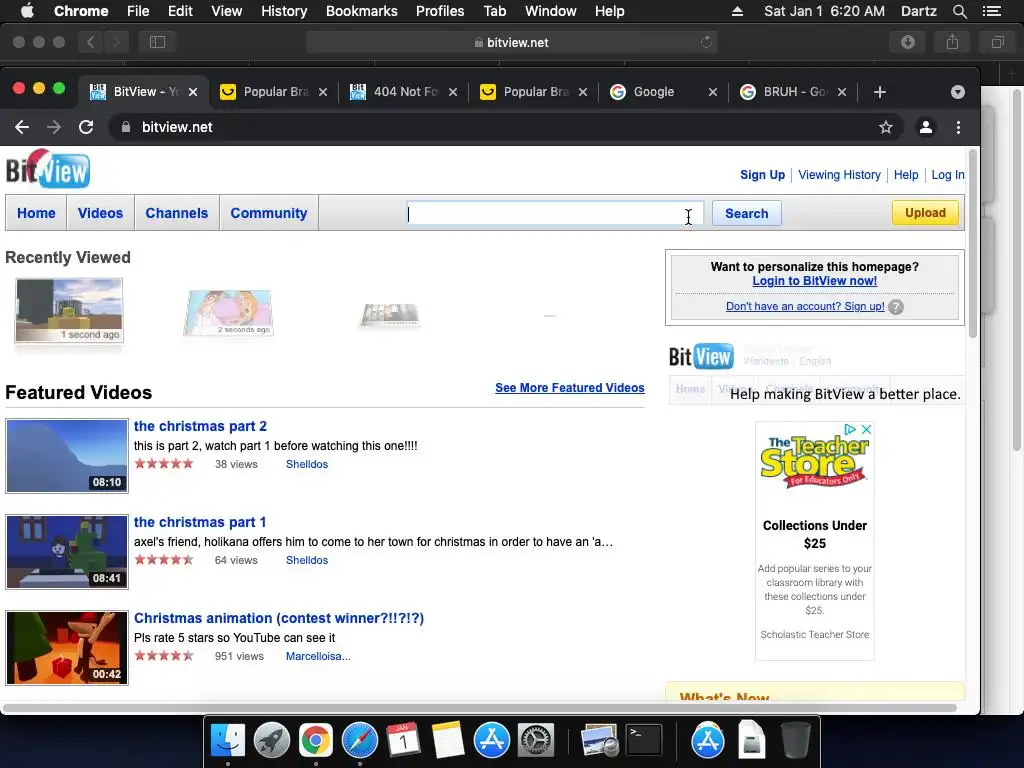Close the BitView tab
Image resolution: width=1024 pixels, height=768 pixels.
(193, 92)
